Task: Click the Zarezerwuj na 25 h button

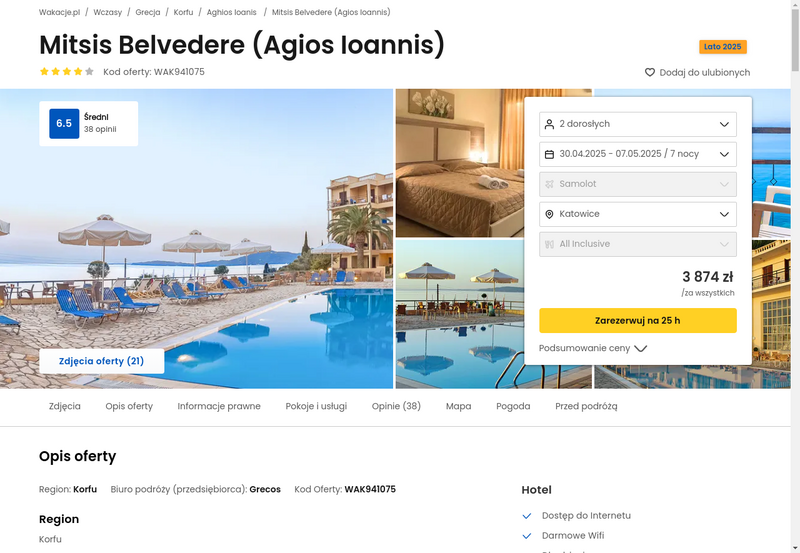Action: (x=638, y=320)
